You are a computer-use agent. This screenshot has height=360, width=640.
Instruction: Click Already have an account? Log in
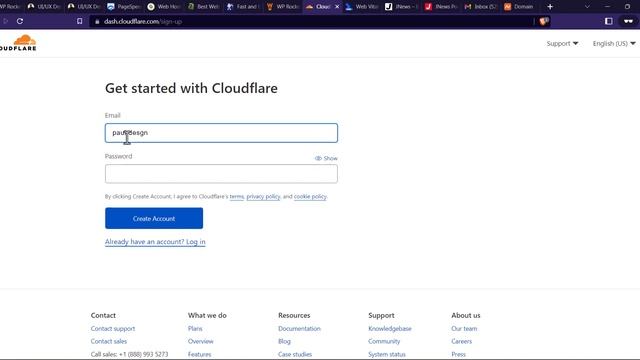point(155,242)
